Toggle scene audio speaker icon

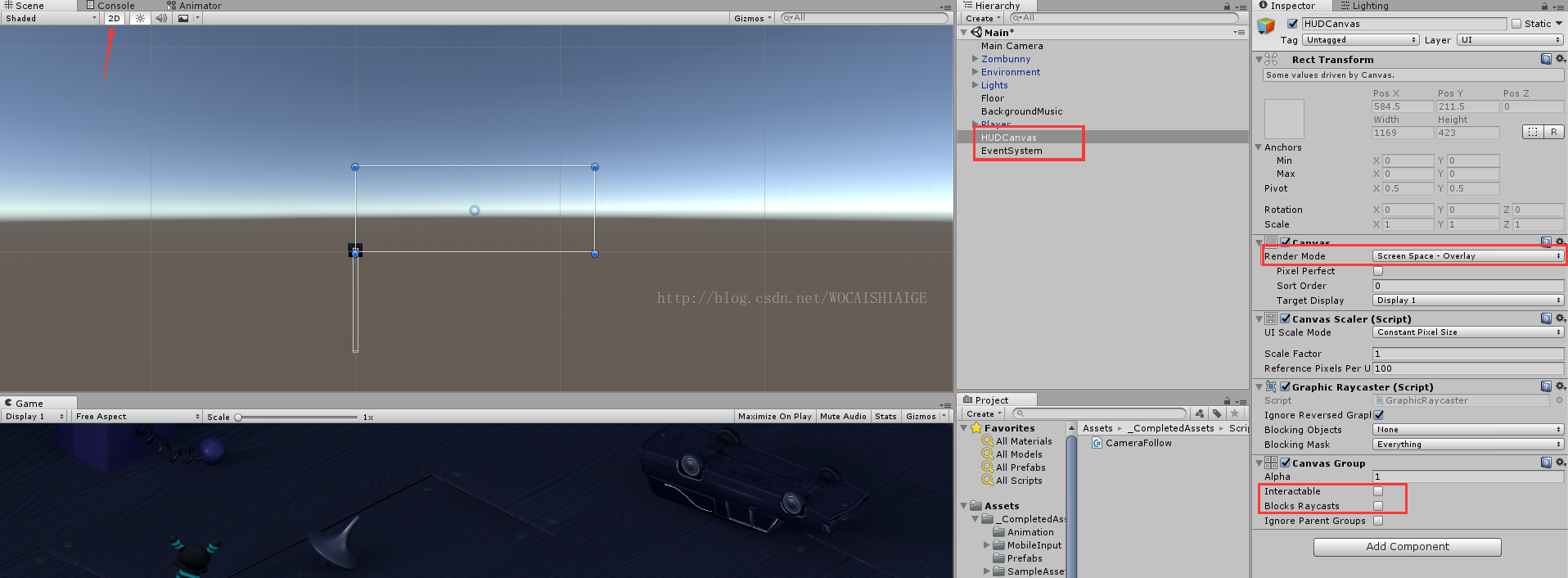pyautogui.click(x=161, y=18)
